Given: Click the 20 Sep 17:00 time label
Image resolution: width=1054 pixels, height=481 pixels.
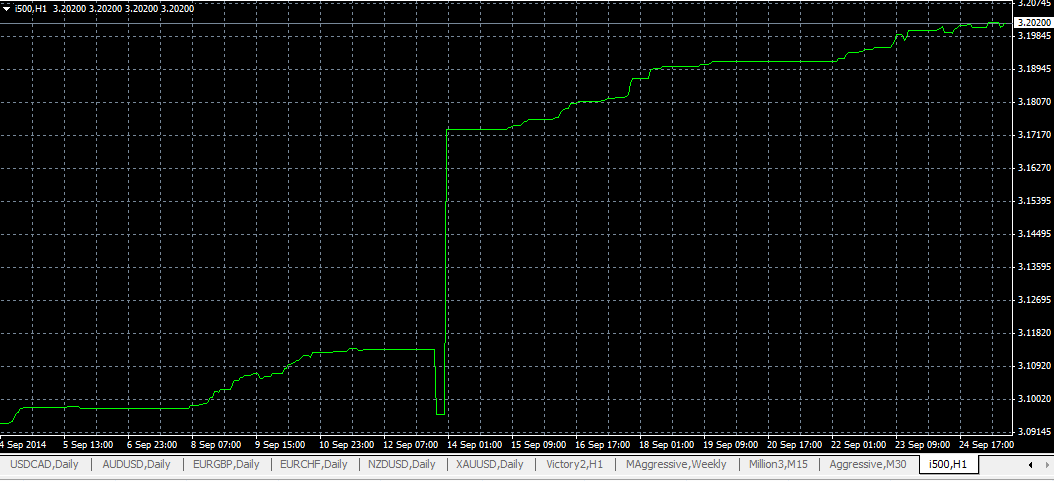Looking at the screenshot, I should point(794,445).
